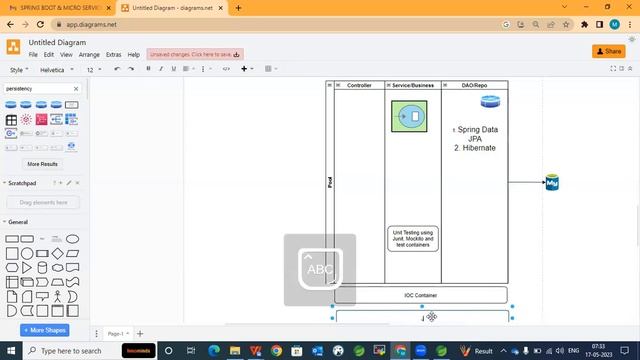
Task: Select the circle shape in General
Action: [27, 253]
